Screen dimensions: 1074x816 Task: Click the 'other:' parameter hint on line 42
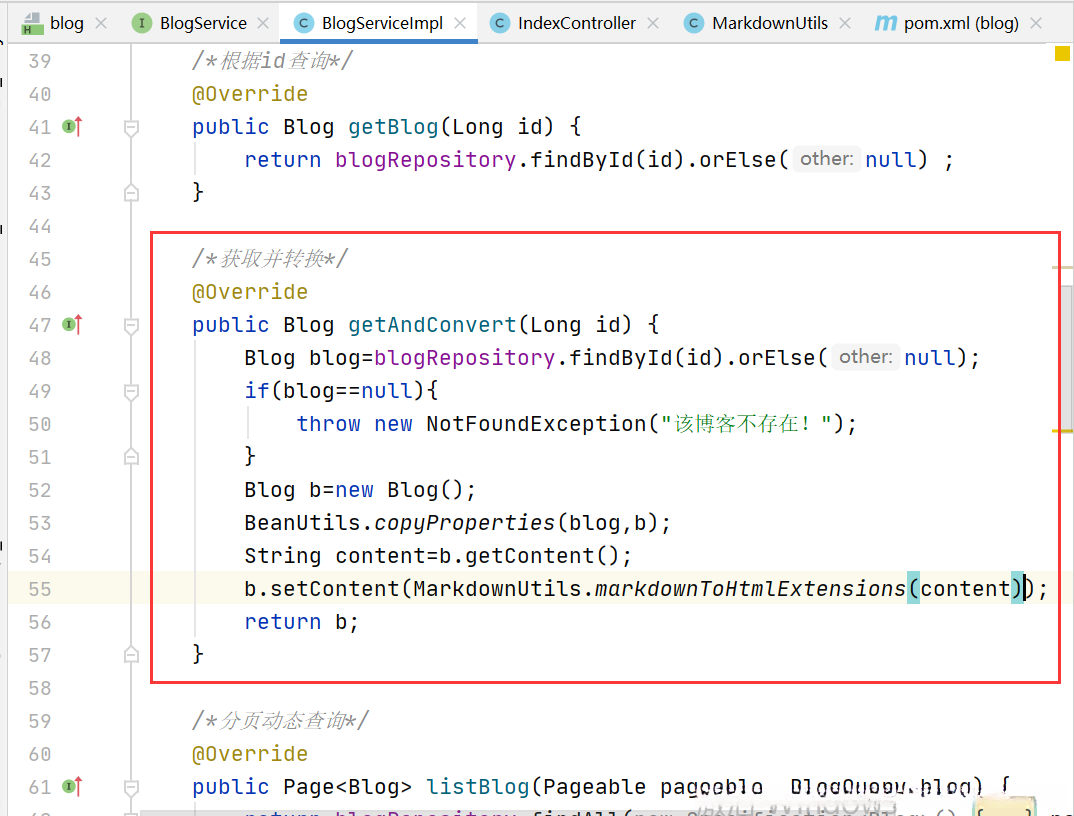click(x=827, y=159)
